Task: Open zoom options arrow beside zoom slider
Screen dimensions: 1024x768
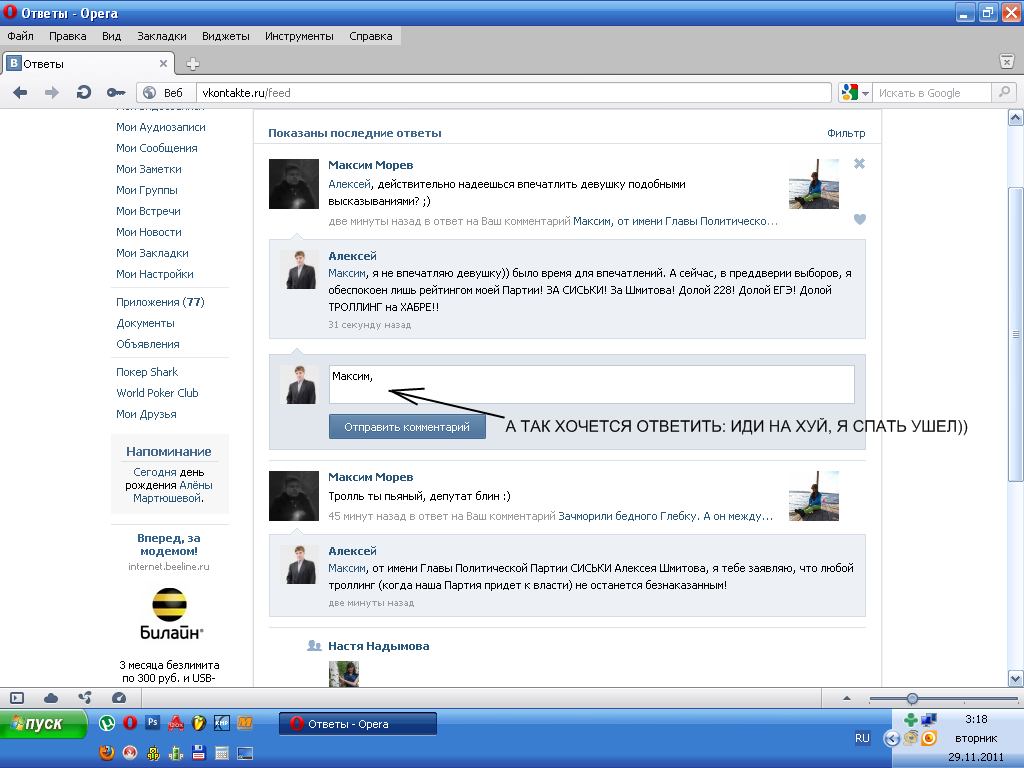Action: [847, 698]
